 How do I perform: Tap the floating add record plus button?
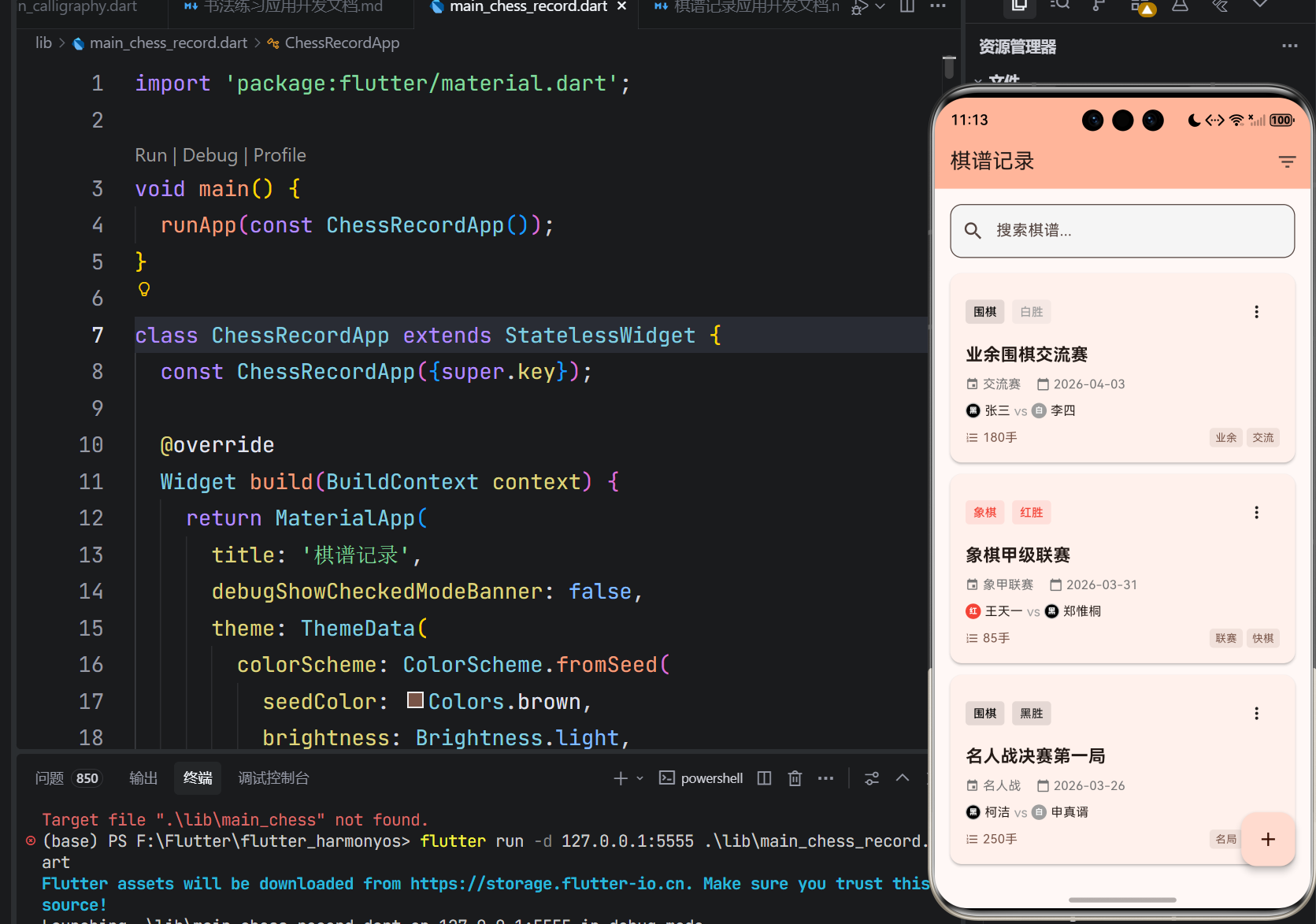pos(1268,840)
